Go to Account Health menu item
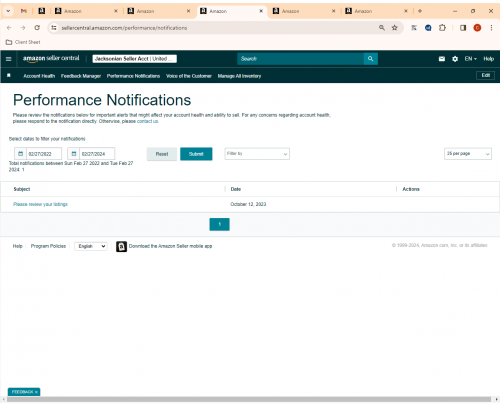 click(x=39, y=76)
